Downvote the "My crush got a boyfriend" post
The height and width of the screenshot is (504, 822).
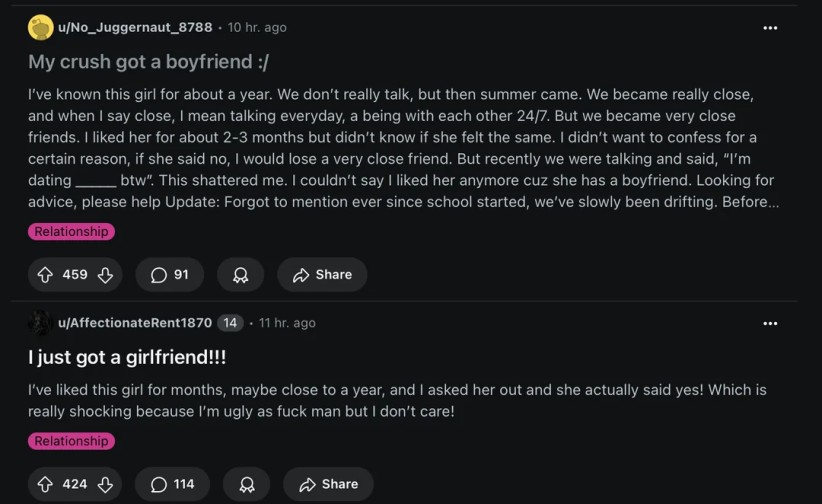(x=105, y=275)
